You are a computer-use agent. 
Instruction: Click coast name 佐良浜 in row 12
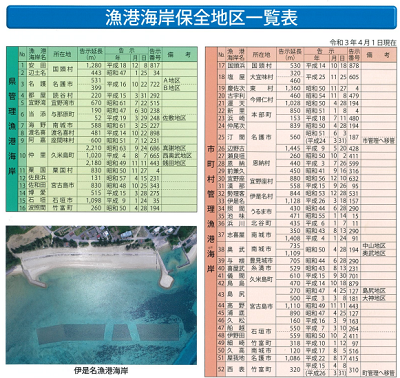[37, 178]
